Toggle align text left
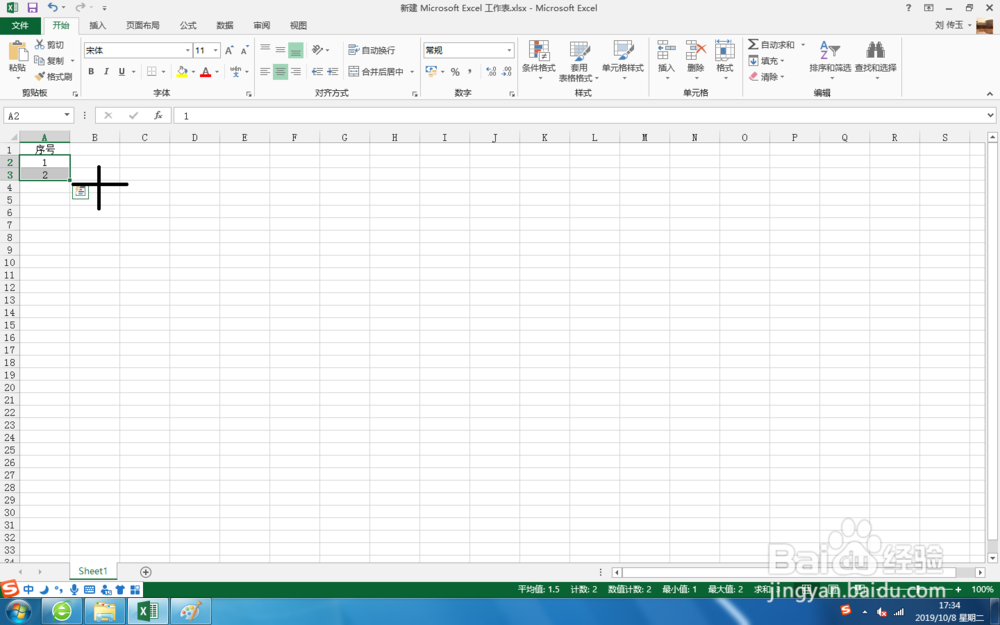This screenshot has width=1000, height=625. [x=265, y=71]
